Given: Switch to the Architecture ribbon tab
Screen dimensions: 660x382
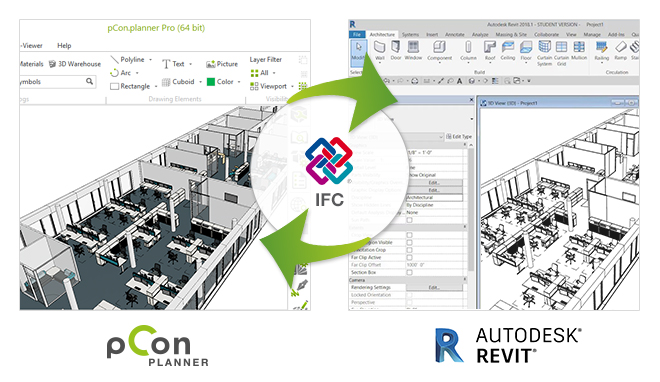Looking at the screenshot, I should click(x=382, y=34).
